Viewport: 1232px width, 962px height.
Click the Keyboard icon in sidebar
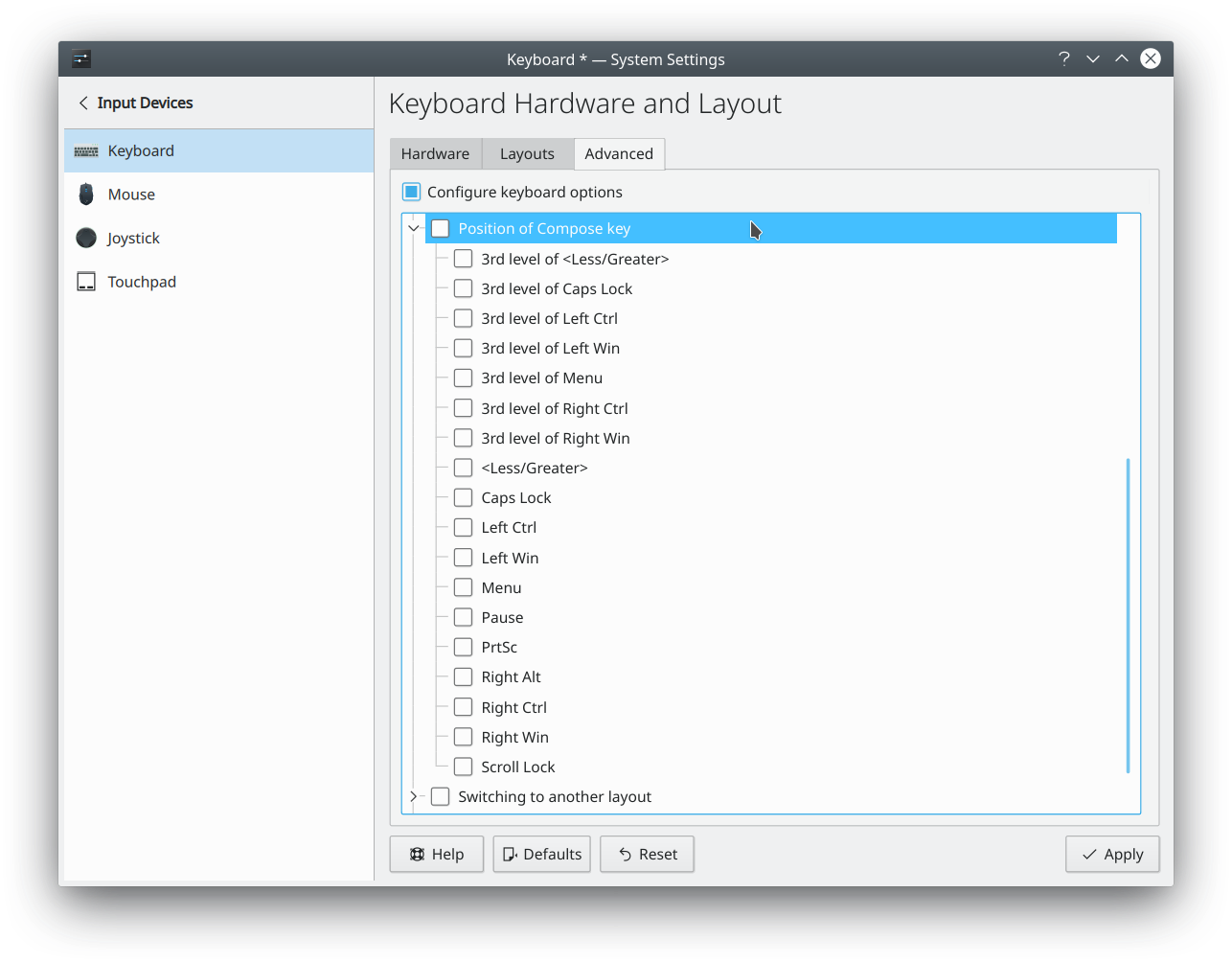[x=86, y=151]
